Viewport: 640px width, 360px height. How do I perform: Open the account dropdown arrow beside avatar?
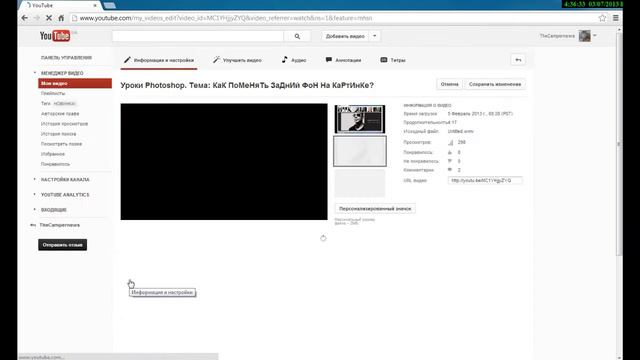click(x=595, y=36)
